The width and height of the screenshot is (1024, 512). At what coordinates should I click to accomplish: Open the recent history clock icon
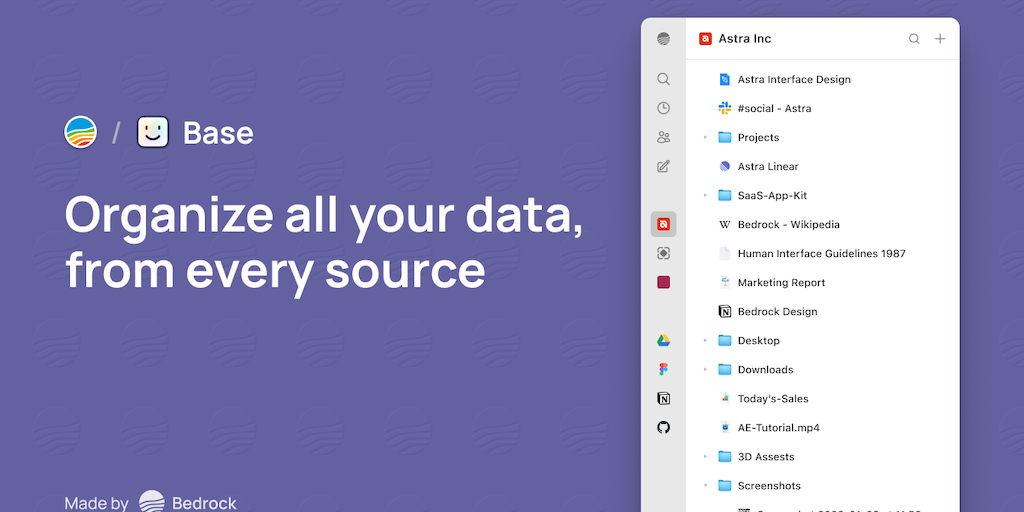pyautogui.click(x=663, y=108)
